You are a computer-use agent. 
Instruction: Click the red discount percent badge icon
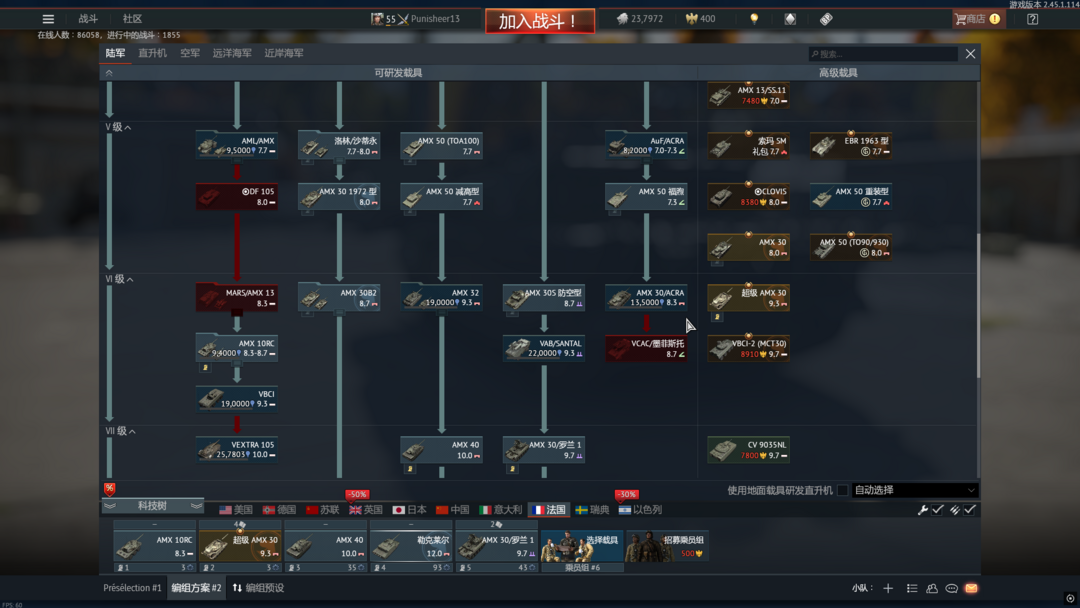coord(110,489)
